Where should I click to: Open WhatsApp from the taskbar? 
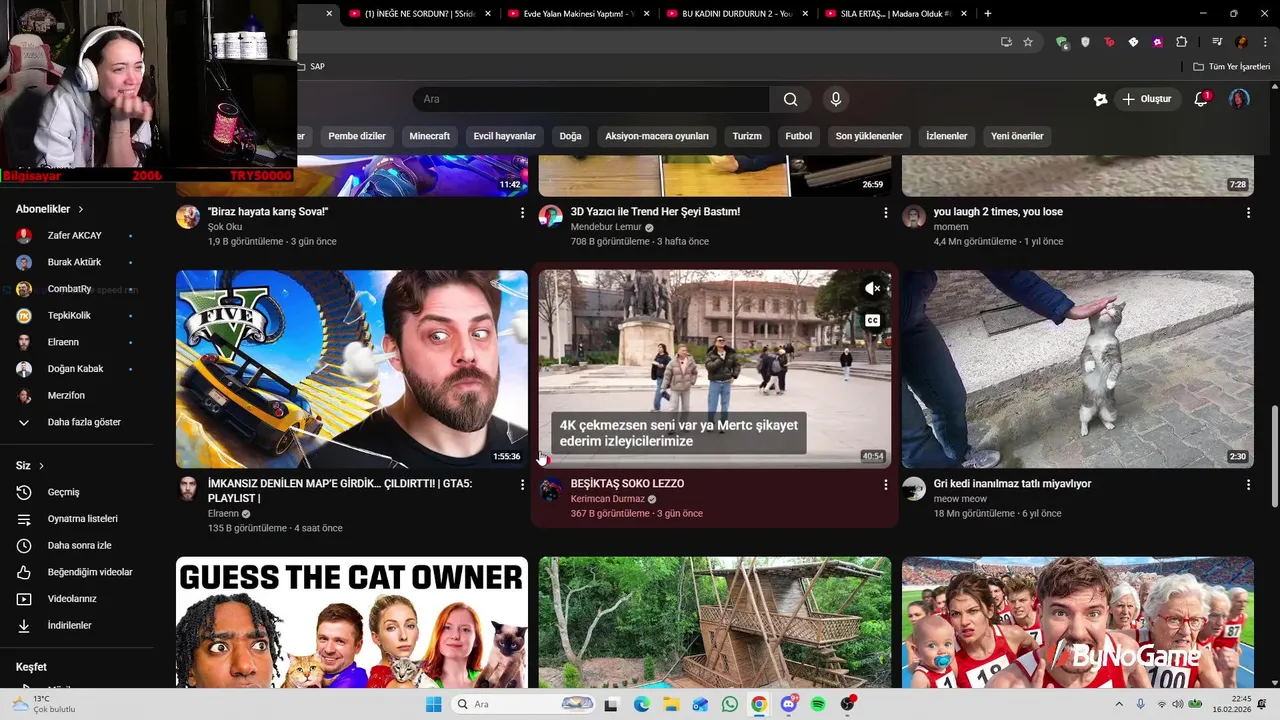(730, 704)
